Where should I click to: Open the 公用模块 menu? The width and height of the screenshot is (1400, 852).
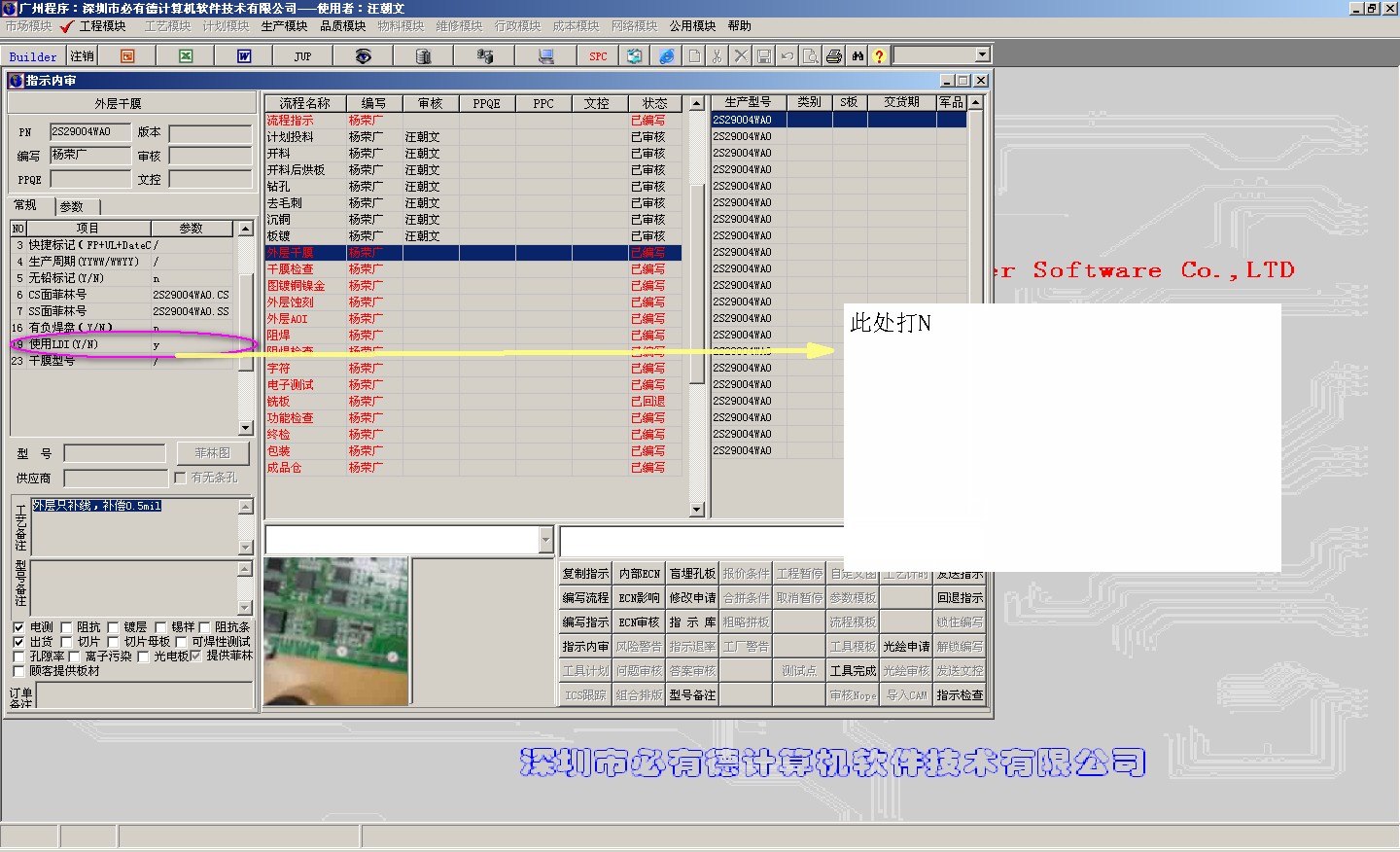click(x=692, y=26)
